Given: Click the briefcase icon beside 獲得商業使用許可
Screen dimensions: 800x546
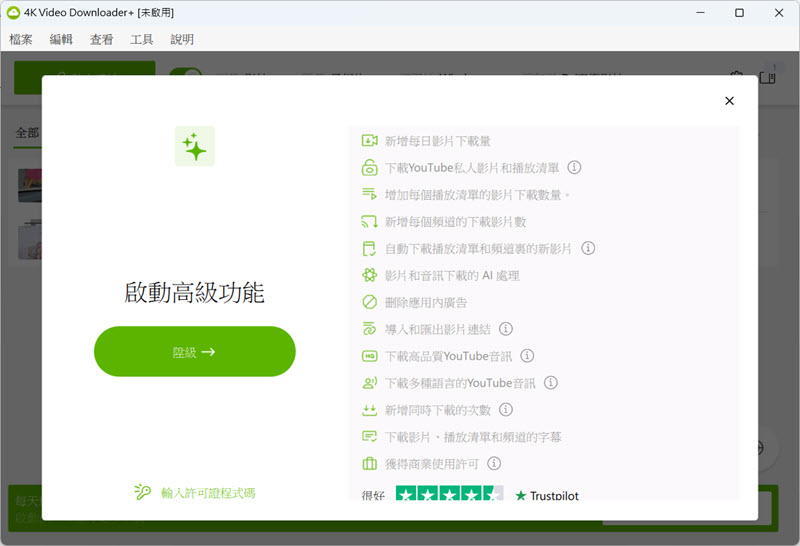Looking at the screenshot, I should click(369, 463).
